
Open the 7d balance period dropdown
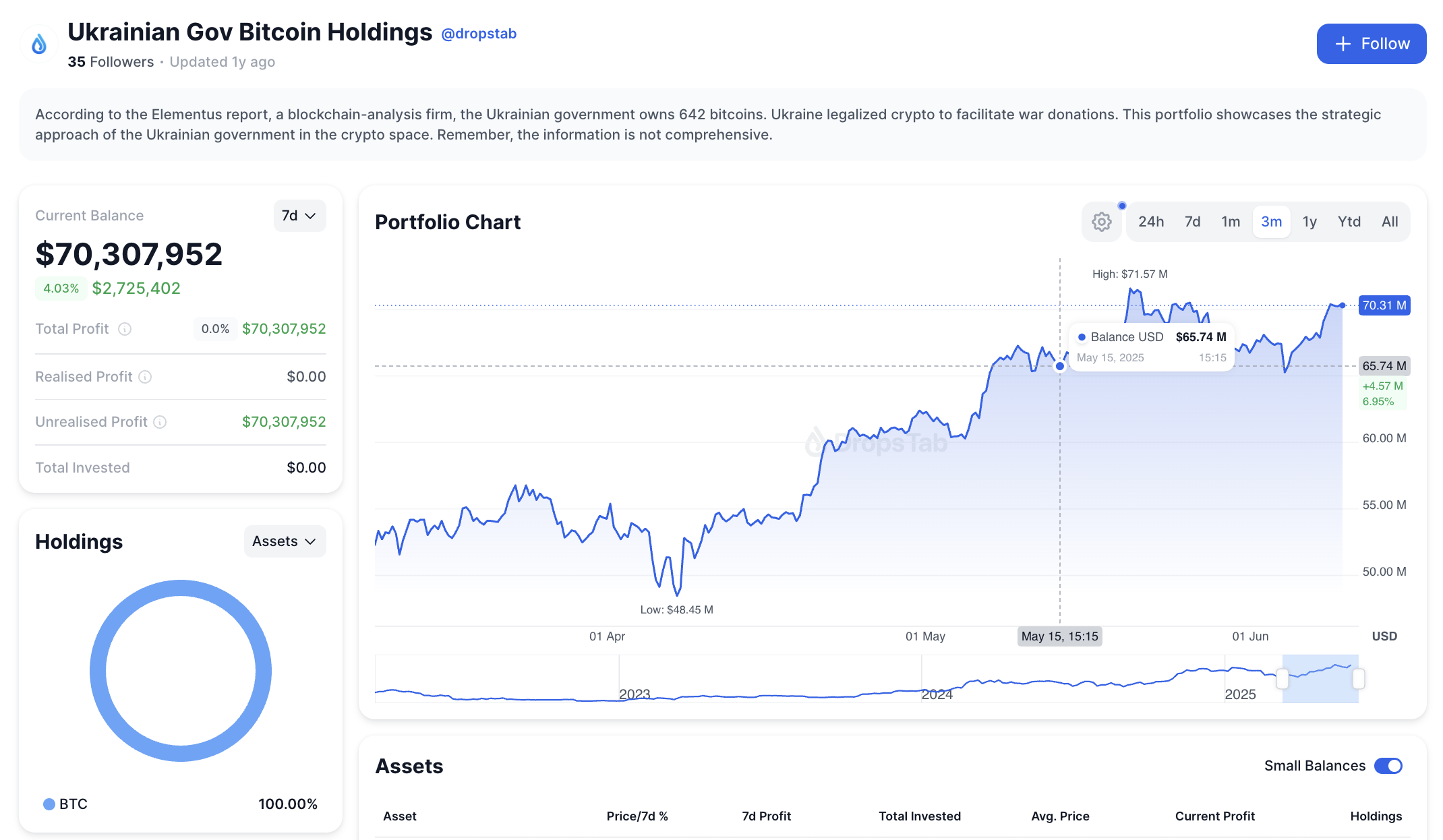coord(299,216)
